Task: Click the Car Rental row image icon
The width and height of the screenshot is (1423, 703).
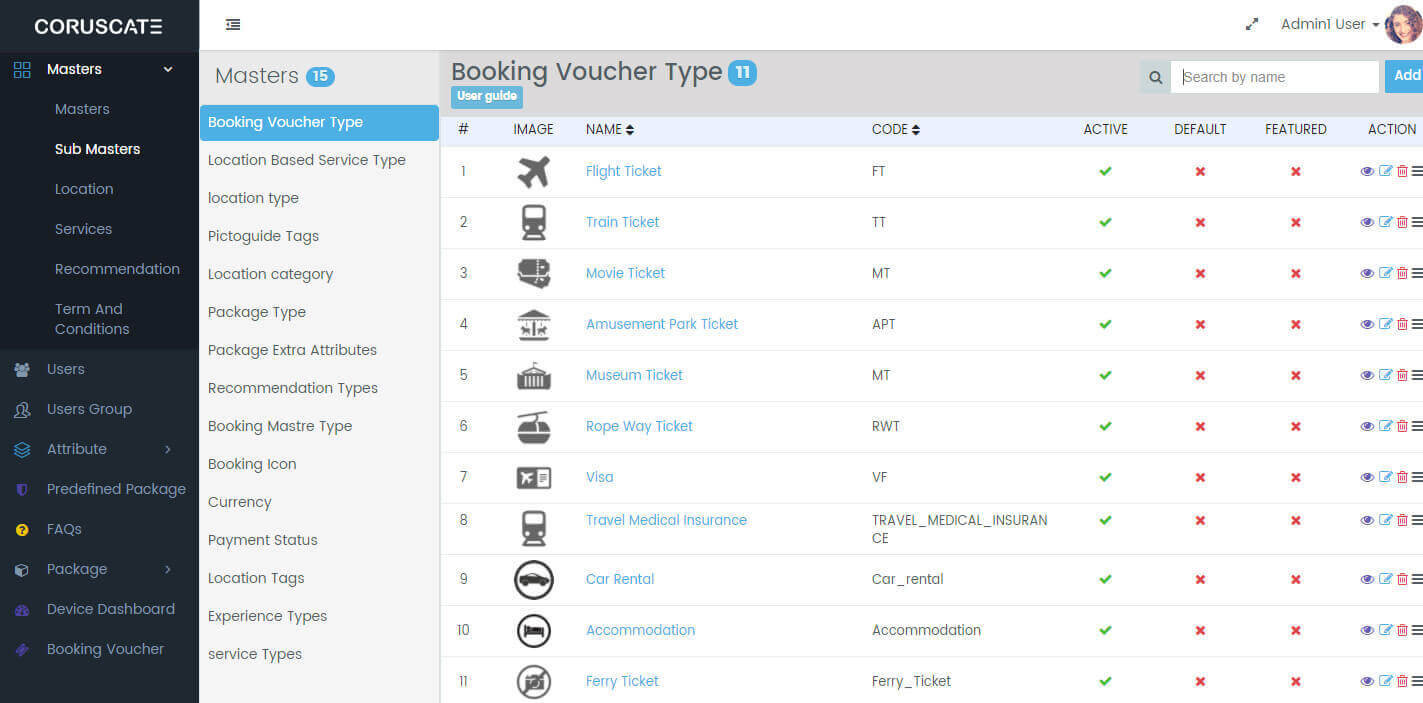Action: pyautogui.click(x=534, y=580)
